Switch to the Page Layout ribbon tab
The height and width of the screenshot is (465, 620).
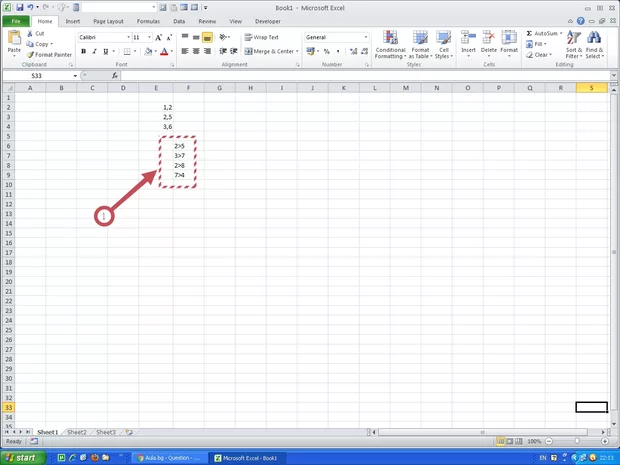108,20
